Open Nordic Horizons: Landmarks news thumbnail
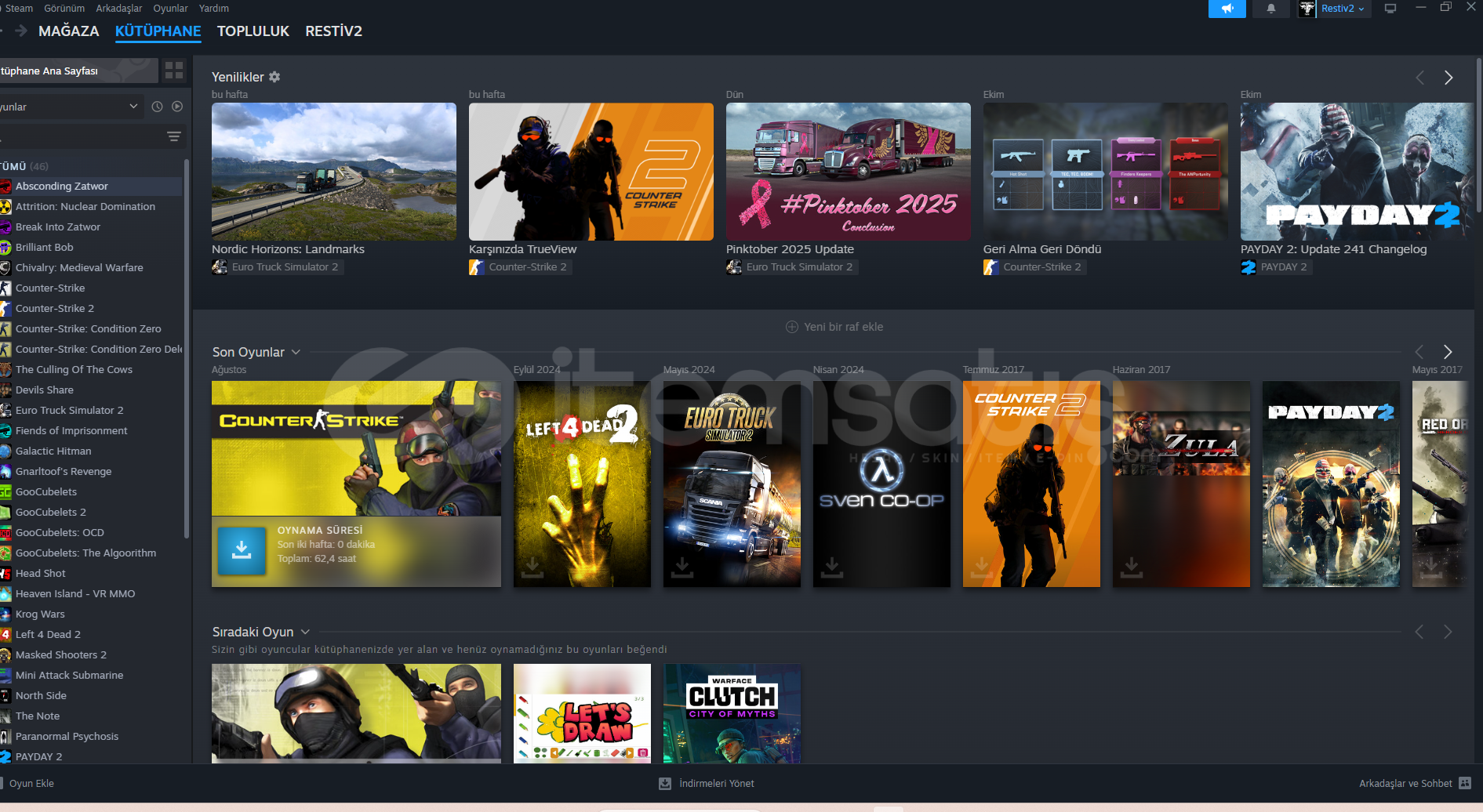 click(334, 172)
